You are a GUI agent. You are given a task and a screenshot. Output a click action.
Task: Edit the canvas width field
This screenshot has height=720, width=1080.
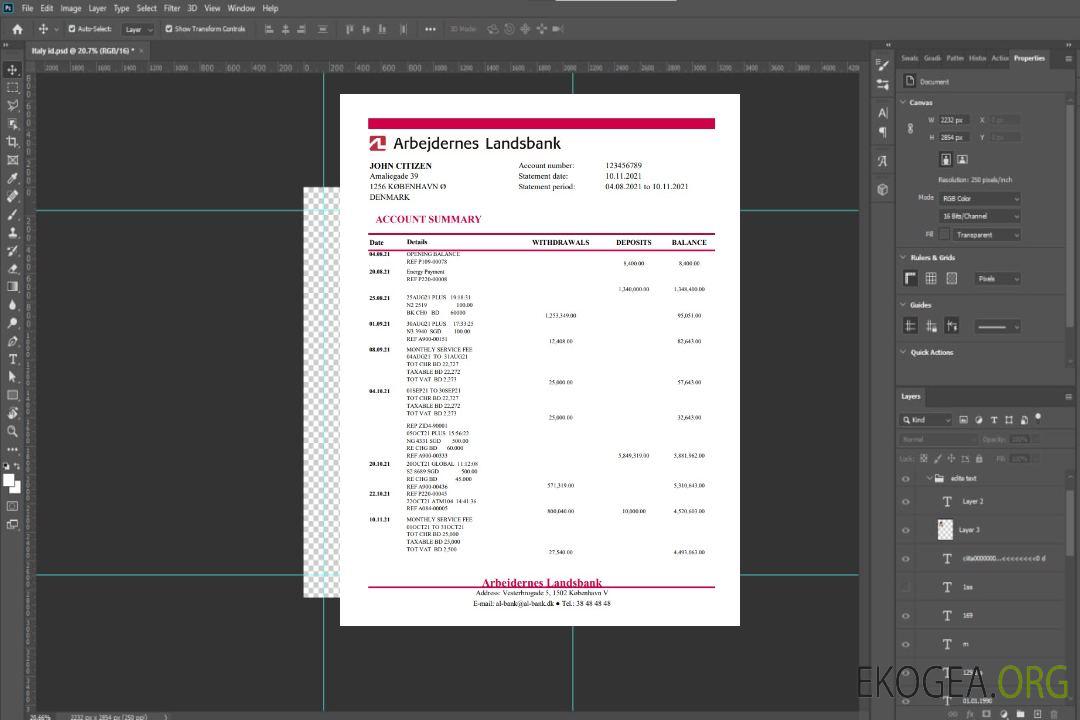tap(954, 120)
